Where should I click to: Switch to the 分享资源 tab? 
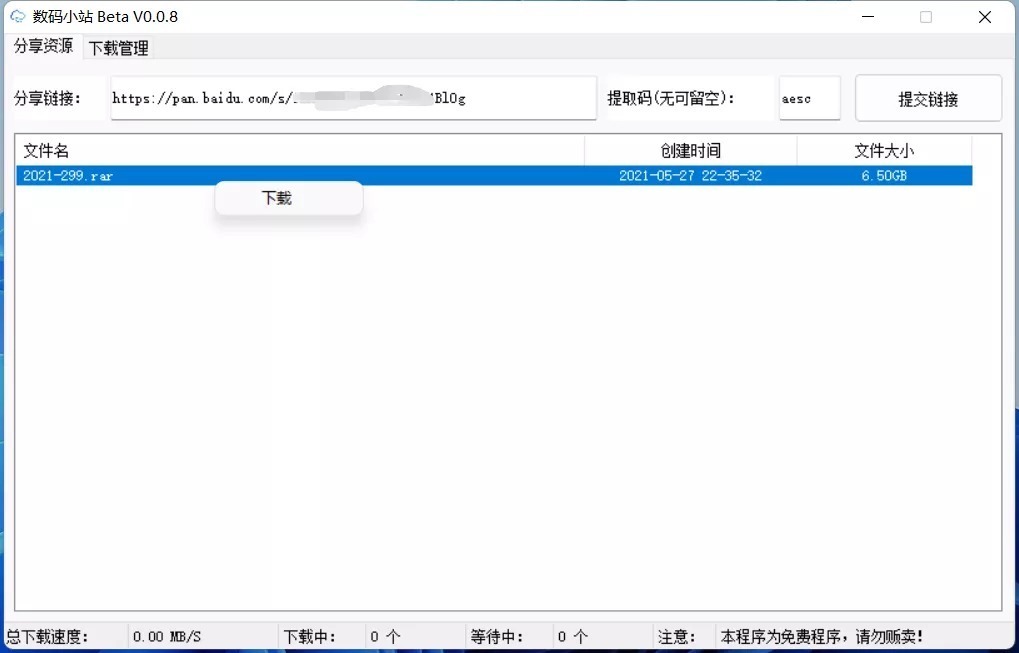43,46
